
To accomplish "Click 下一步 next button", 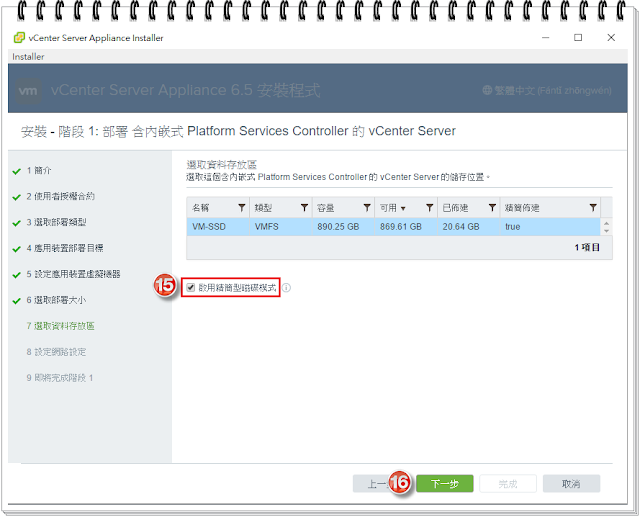I will coord(444,484).
